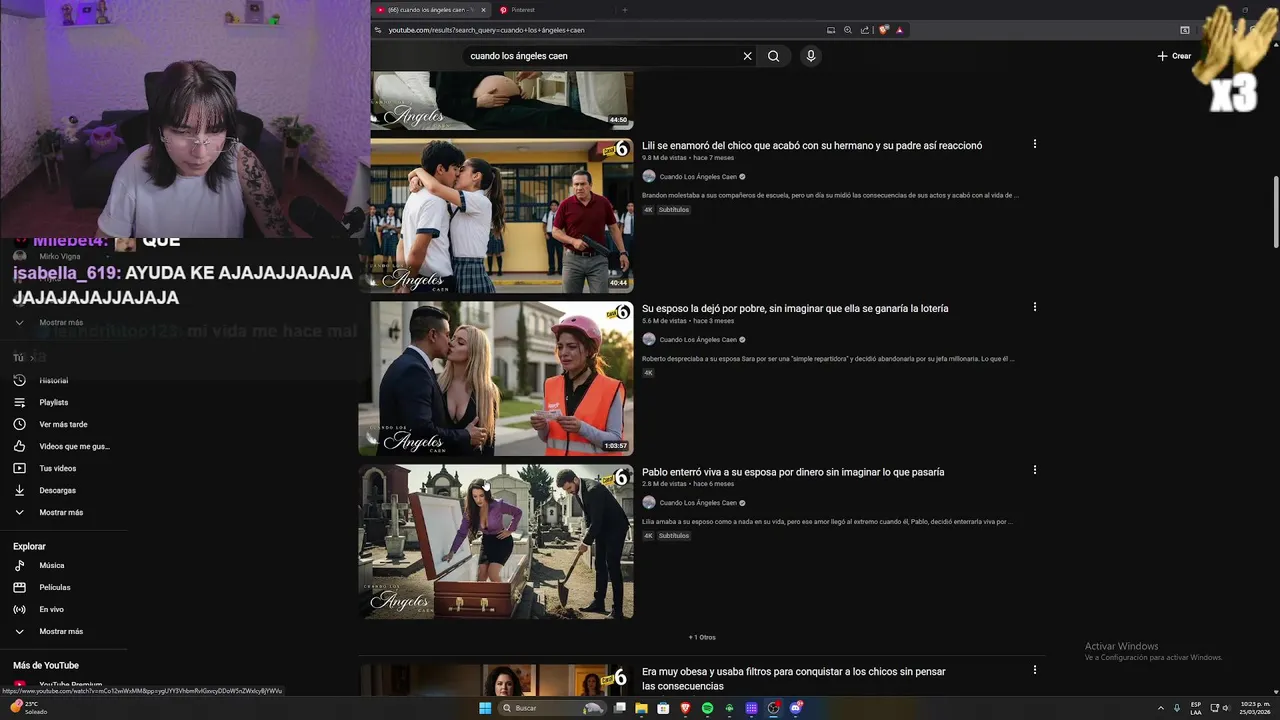
Task: Open options menu for Era muy obesa video
Action: pos(1035,670)
